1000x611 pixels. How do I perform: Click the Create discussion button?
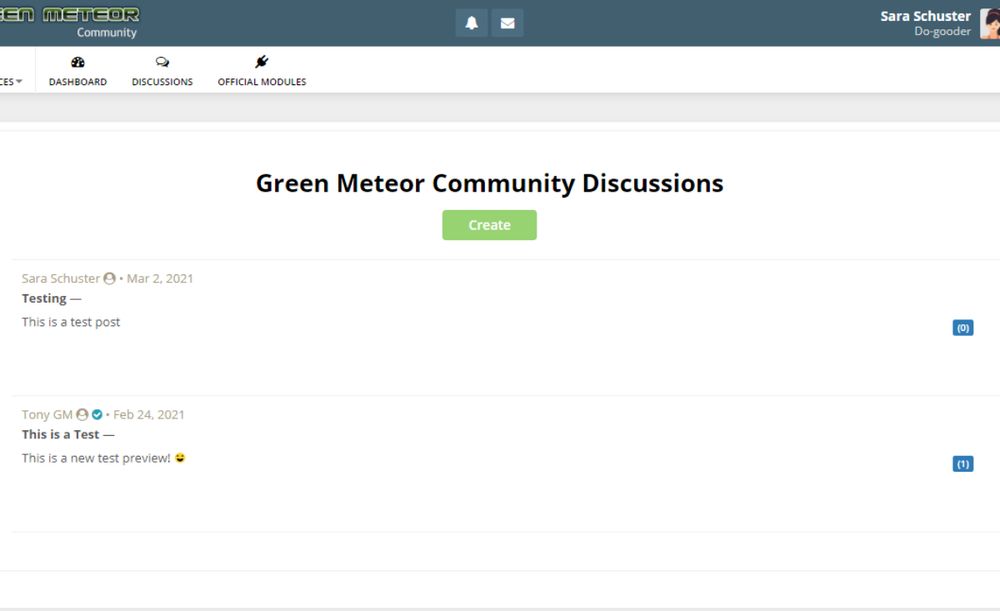coord(489,225)
